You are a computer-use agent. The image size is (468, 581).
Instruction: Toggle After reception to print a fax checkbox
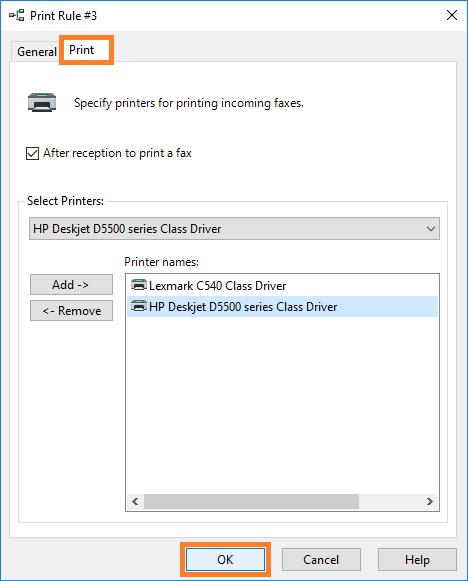coord(32,153)
